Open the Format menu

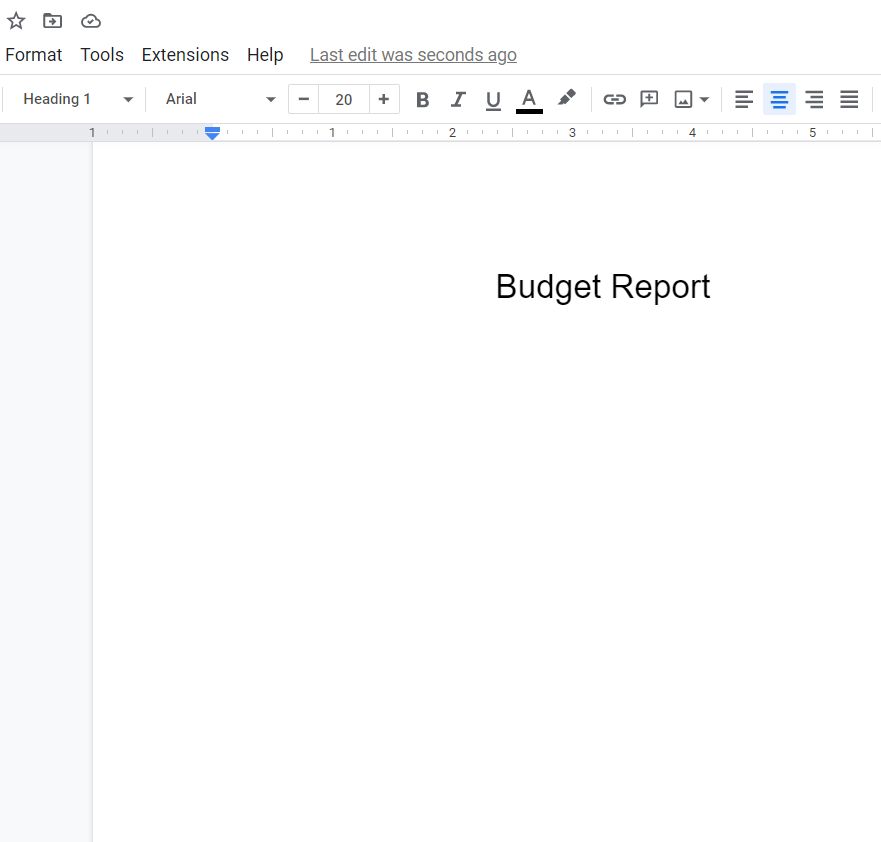pos(33,55)
